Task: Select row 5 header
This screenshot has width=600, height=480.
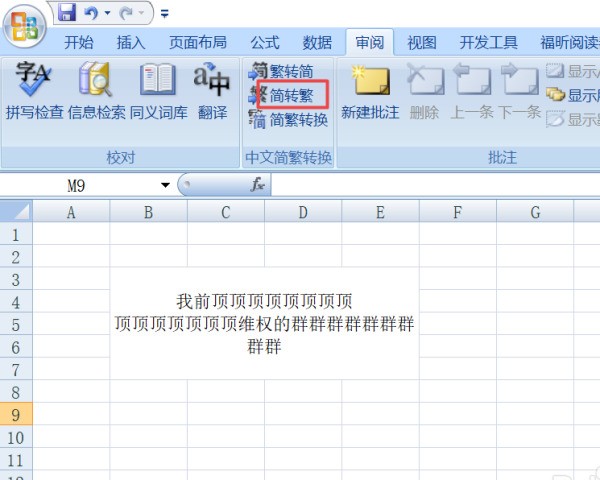Action: pyautogui.click(x=16, y=324)
